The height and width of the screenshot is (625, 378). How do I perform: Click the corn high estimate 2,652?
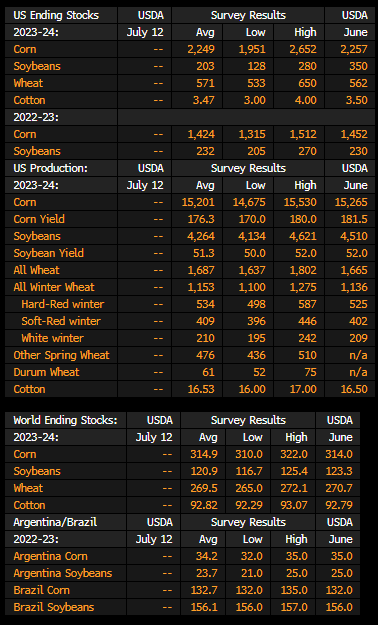[x=303, y=49]
